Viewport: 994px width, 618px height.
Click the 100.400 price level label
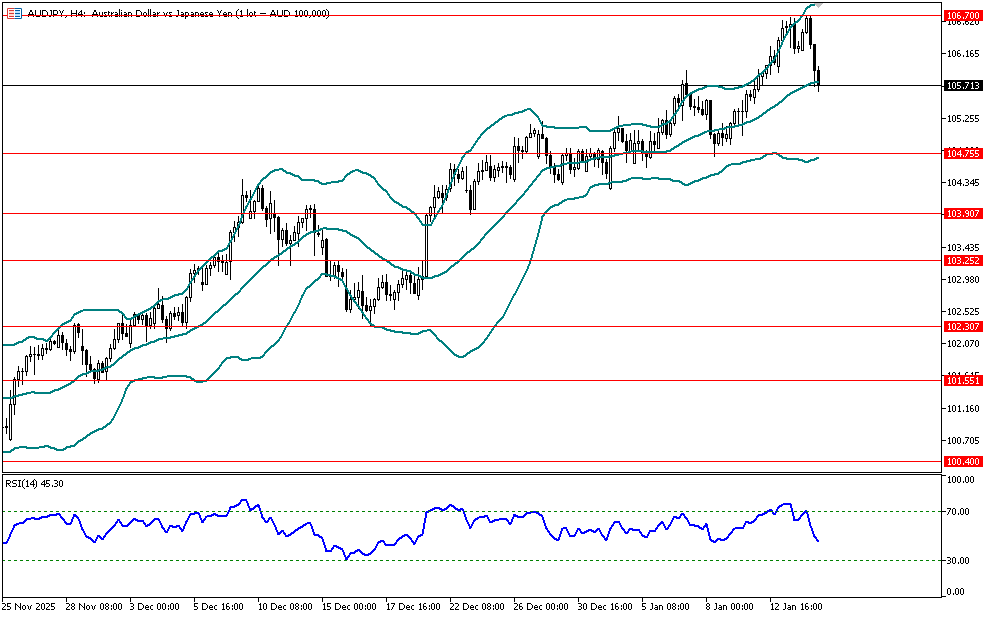pyautogui.click(x=961, y=461)
